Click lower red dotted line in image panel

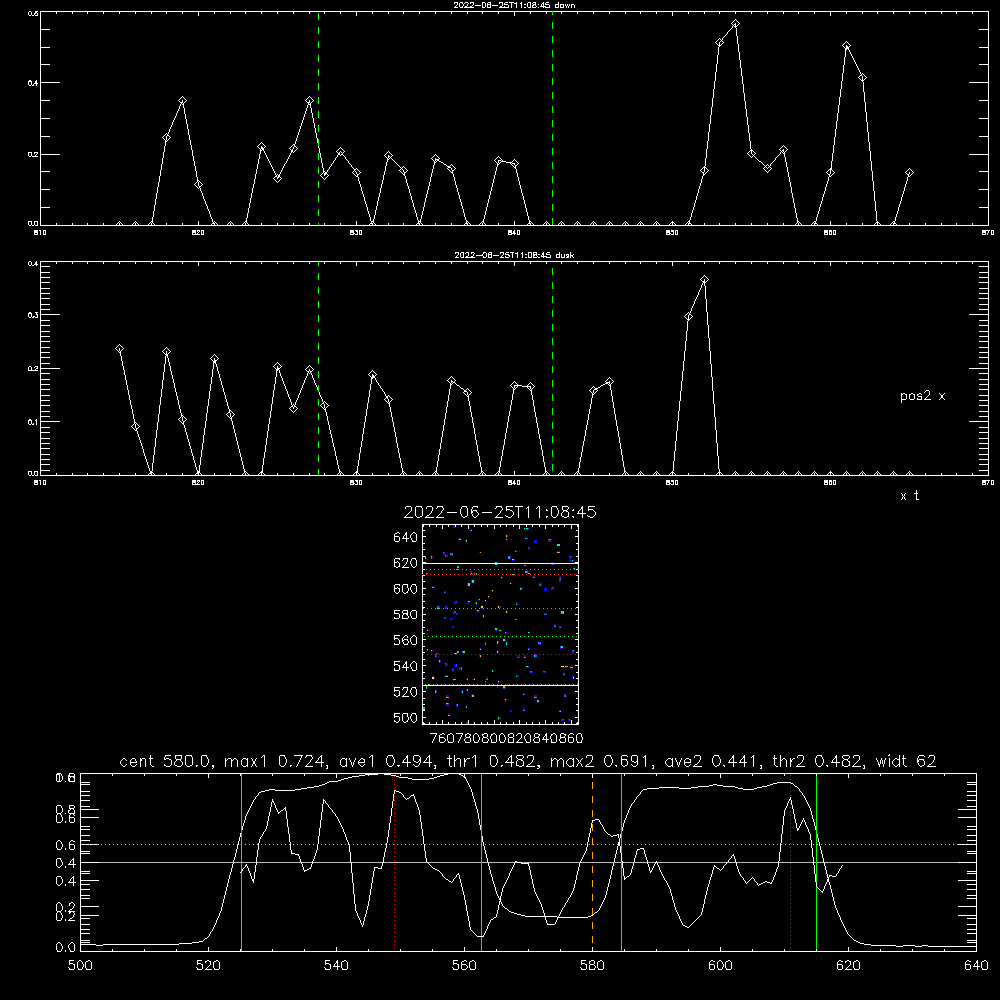500,654
